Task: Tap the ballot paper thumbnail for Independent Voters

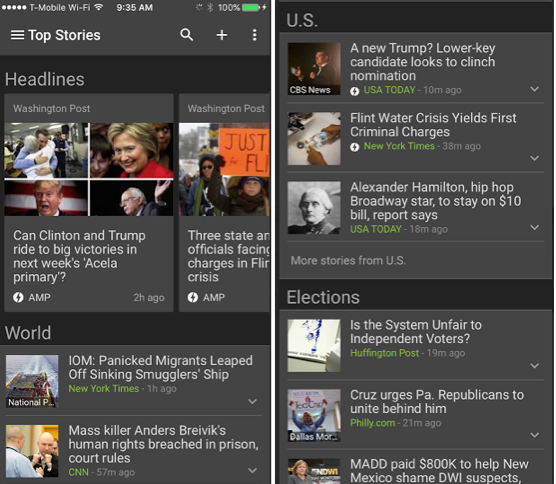Action: pos(314,346)
